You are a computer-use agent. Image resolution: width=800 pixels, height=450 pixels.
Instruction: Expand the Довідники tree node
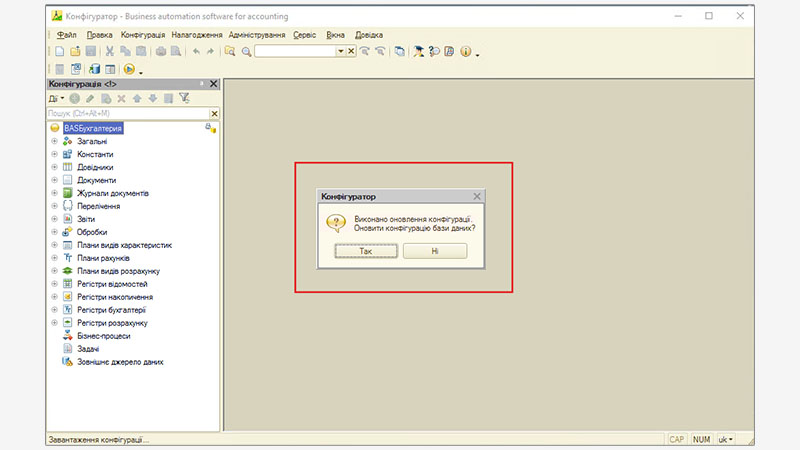55,167
